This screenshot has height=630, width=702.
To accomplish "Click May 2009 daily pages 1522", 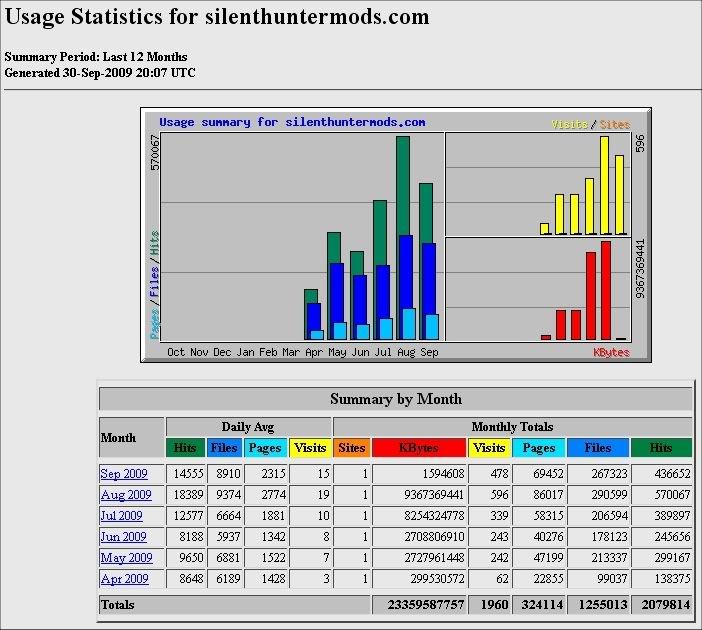I will point(274,558).
